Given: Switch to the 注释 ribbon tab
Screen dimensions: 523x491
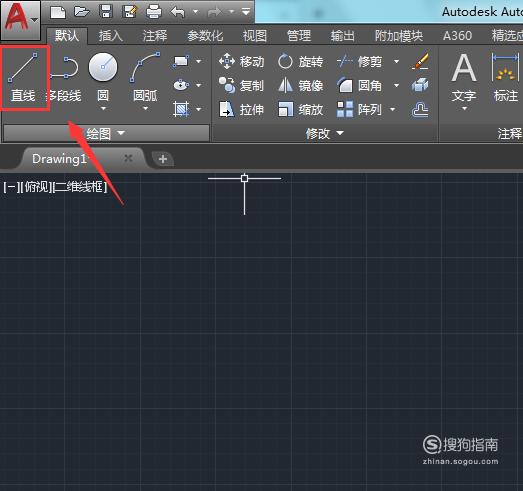Looking at the screenshot, I should point(155,35).
